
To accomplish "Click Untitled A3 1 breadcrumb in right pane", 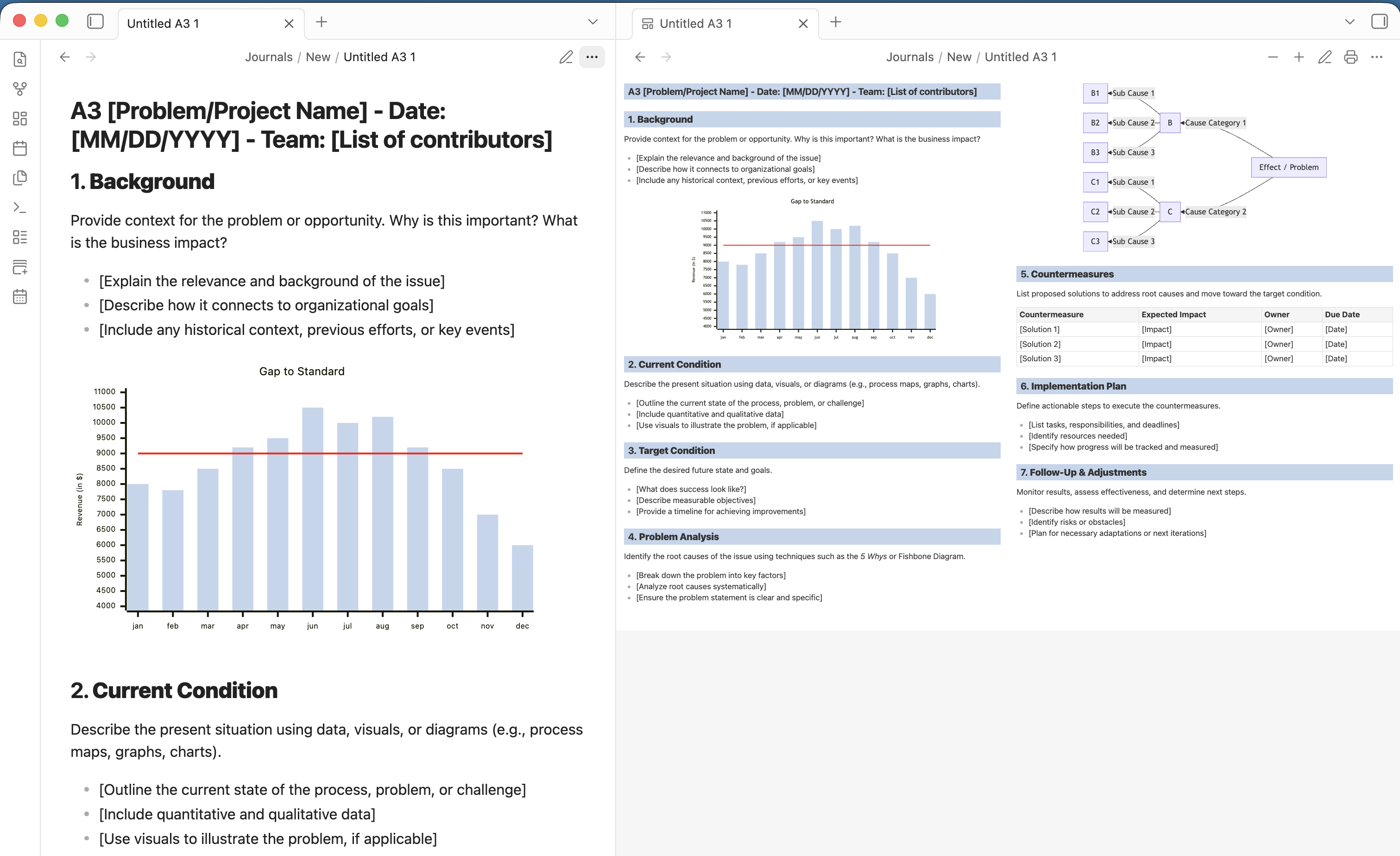I will point(1021,57).
